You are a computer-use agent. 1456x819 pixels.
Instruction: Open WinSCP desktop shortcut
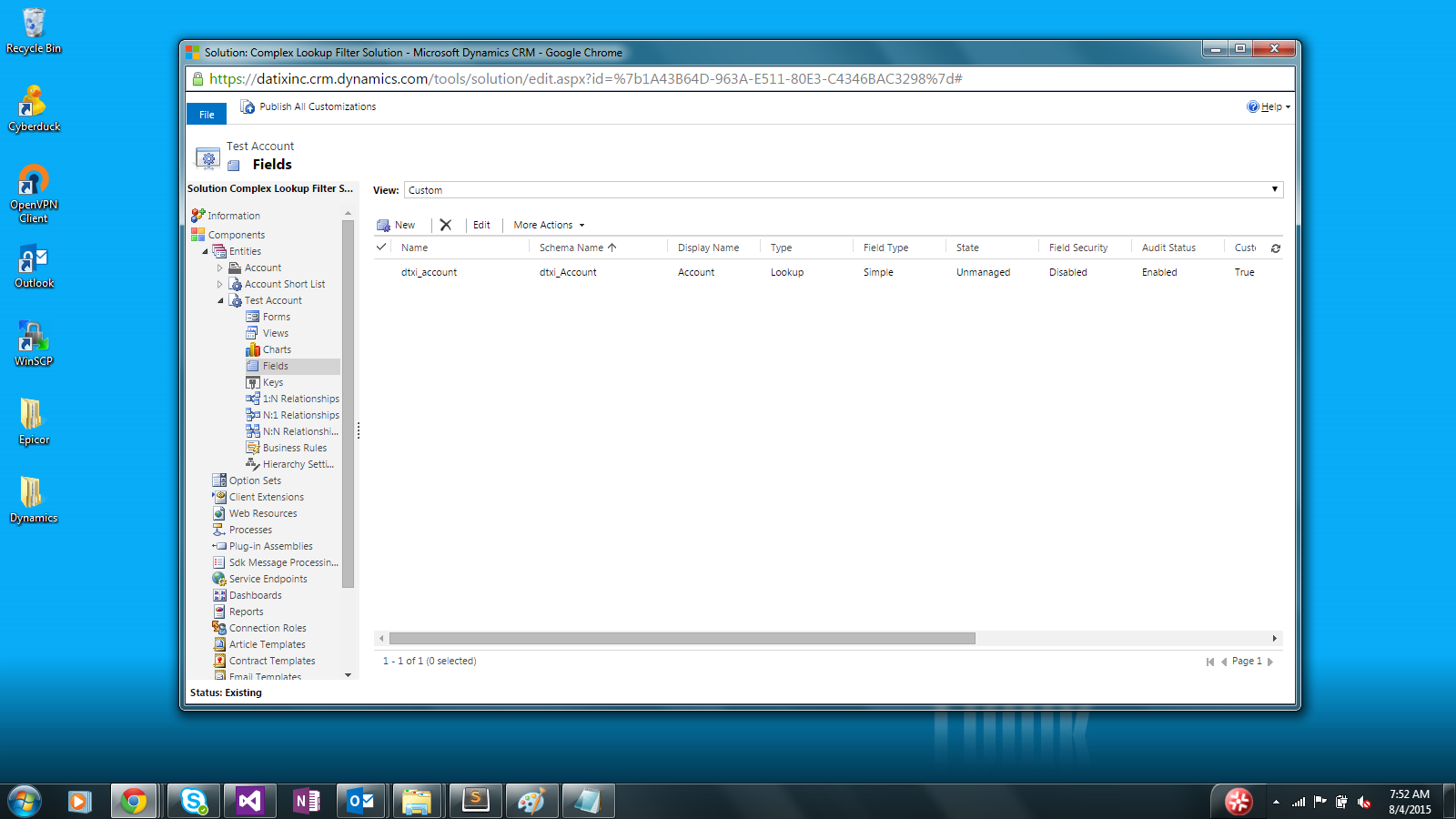34,343
